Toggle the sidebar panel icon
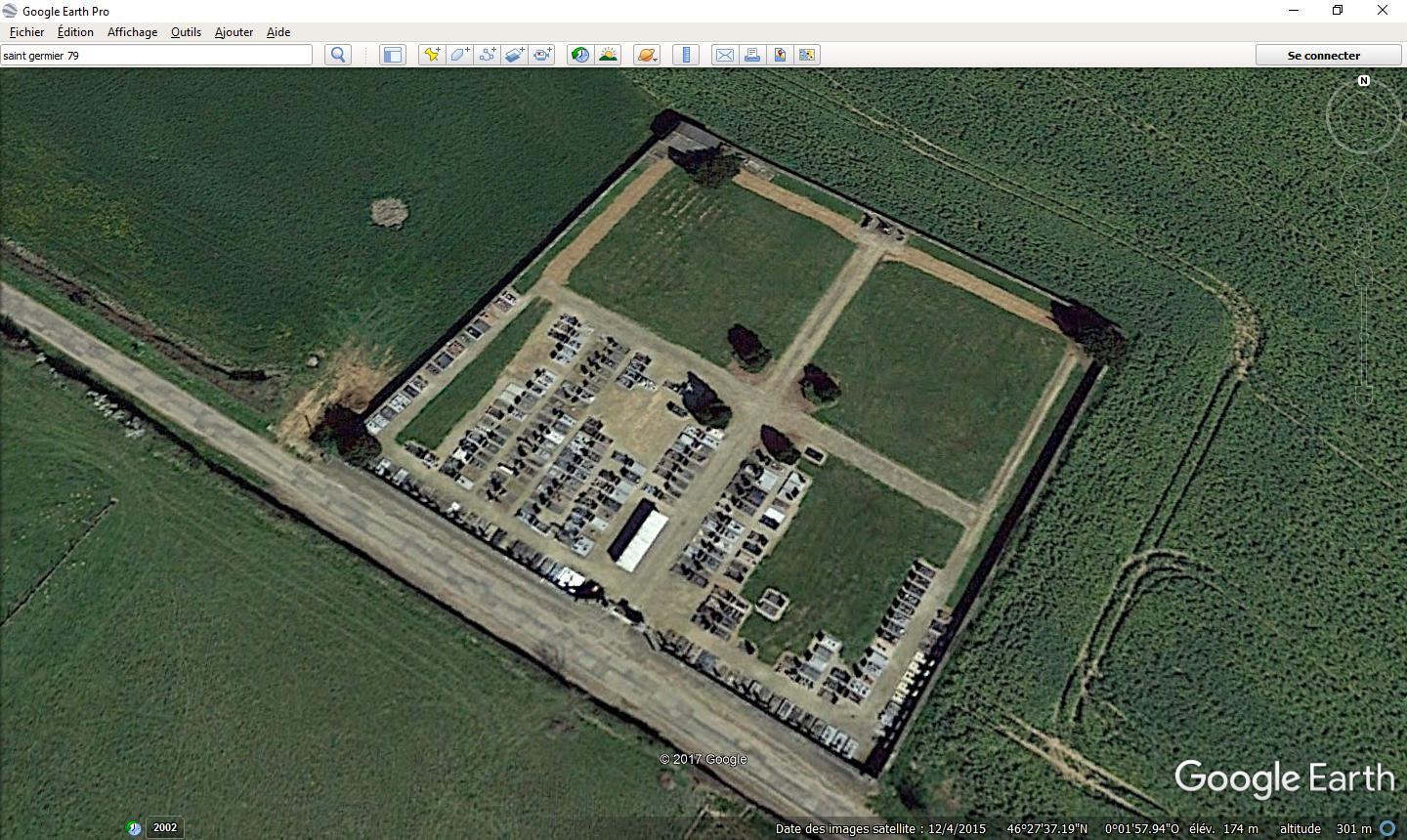Image resolution: width=1407 pixels, height=840 pixels. pos(392,55)
